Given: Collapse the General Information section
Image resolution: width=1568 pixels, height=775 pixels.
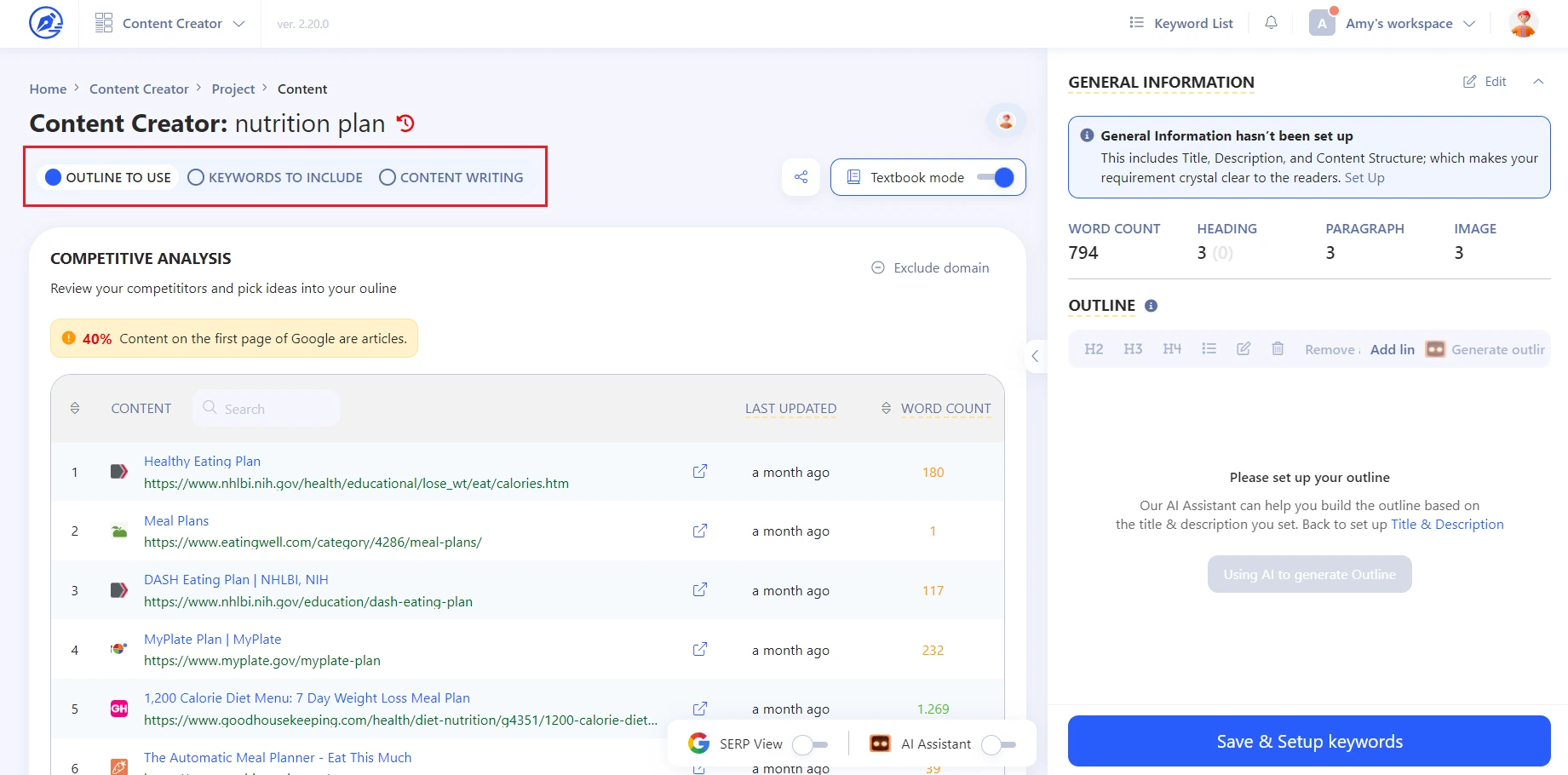Looking at the screenshot, I should pos(1538,82).
